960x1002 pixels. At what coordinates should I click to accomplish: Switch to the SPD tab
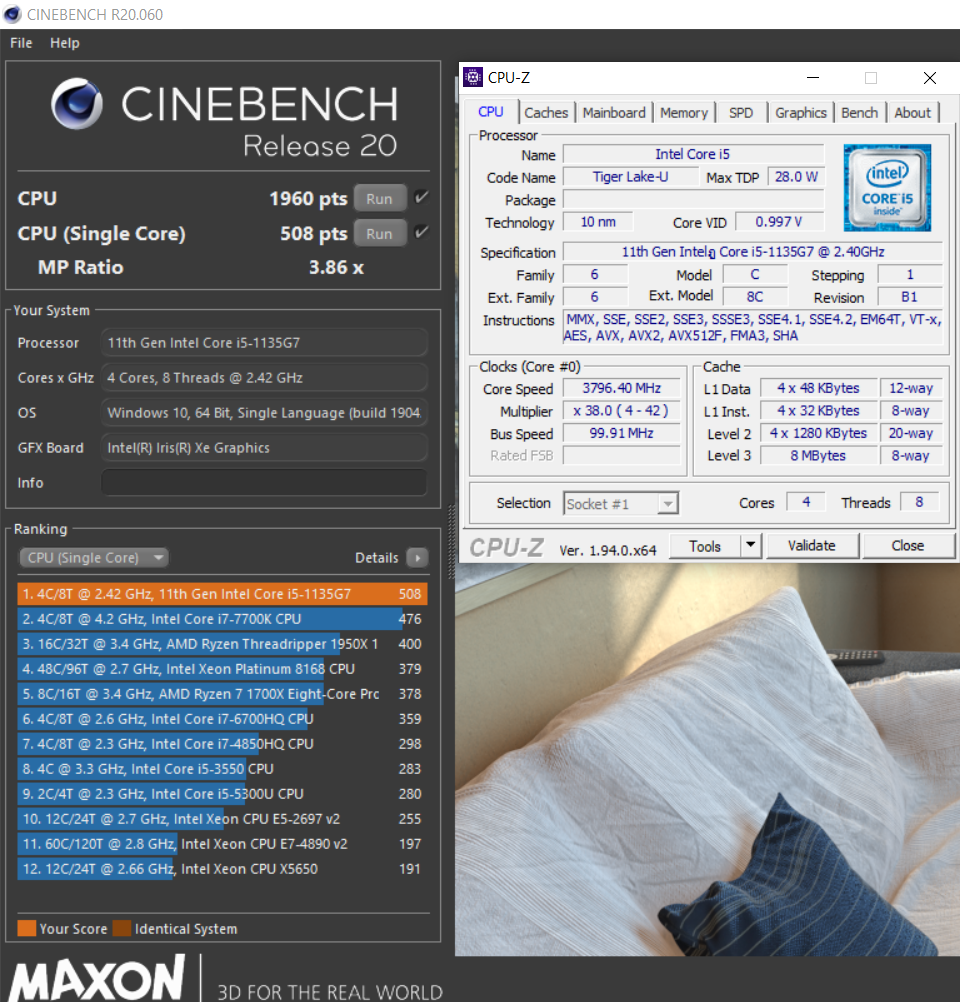coord(741,112)
